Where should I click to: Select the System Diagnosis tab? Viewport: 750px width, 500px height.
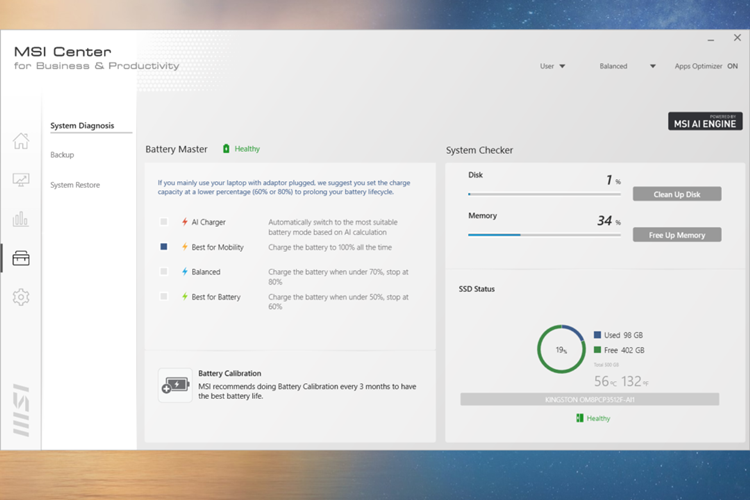coord(82,125)
